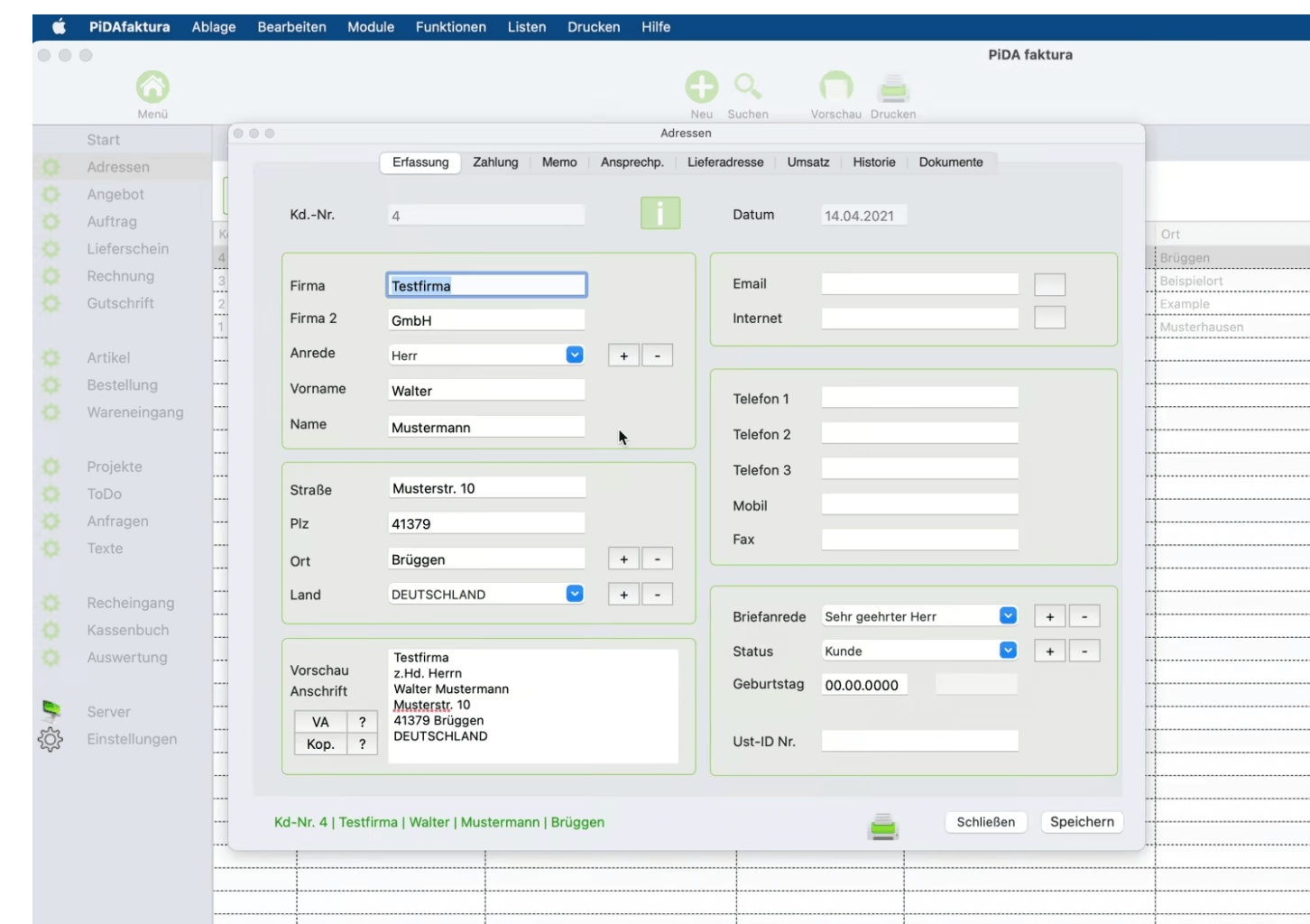Open the Suchen magnifier tool
The height and width of the screenshot is (924, 1310).
(747, 88)
